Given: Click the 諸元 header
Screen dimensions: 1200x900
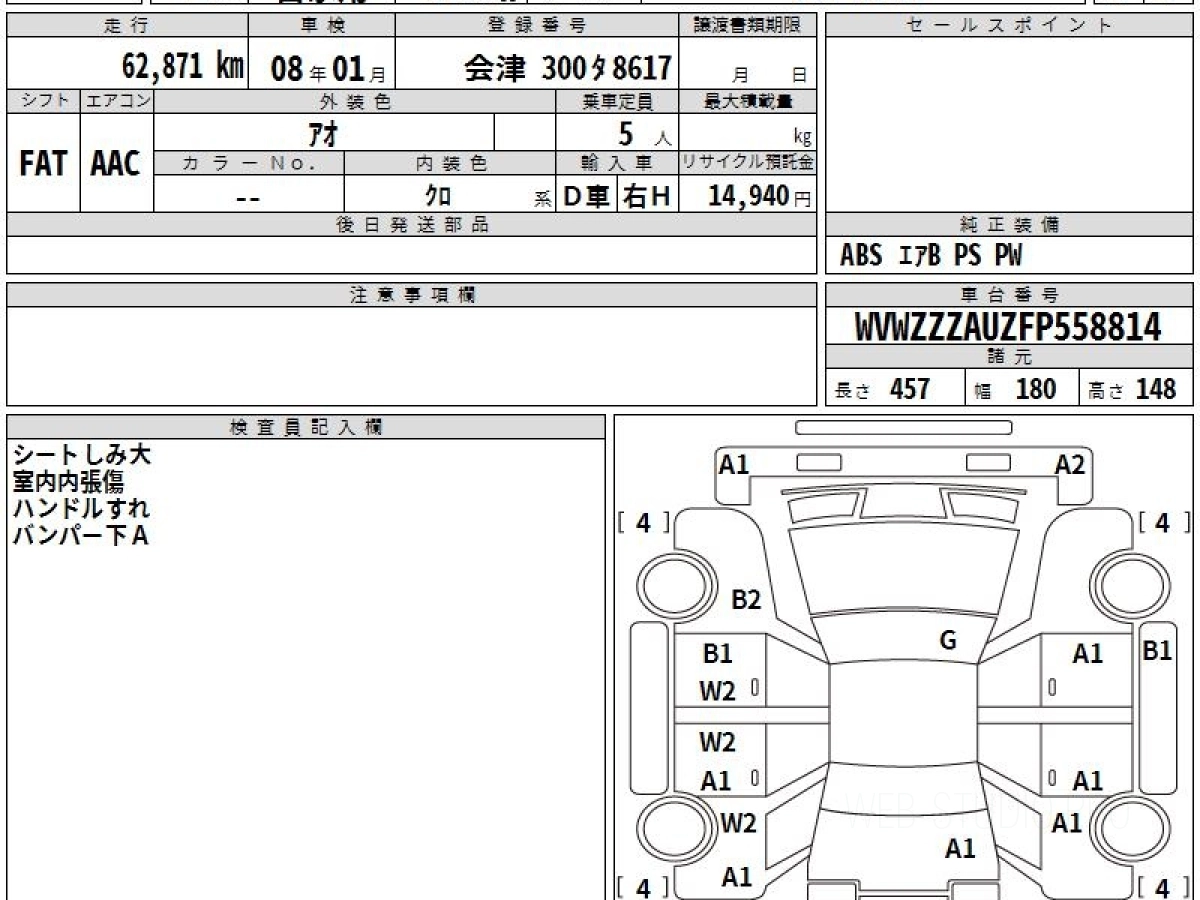Looking at the screenshot, I should pyautogui.click(x=1010, y=358).
